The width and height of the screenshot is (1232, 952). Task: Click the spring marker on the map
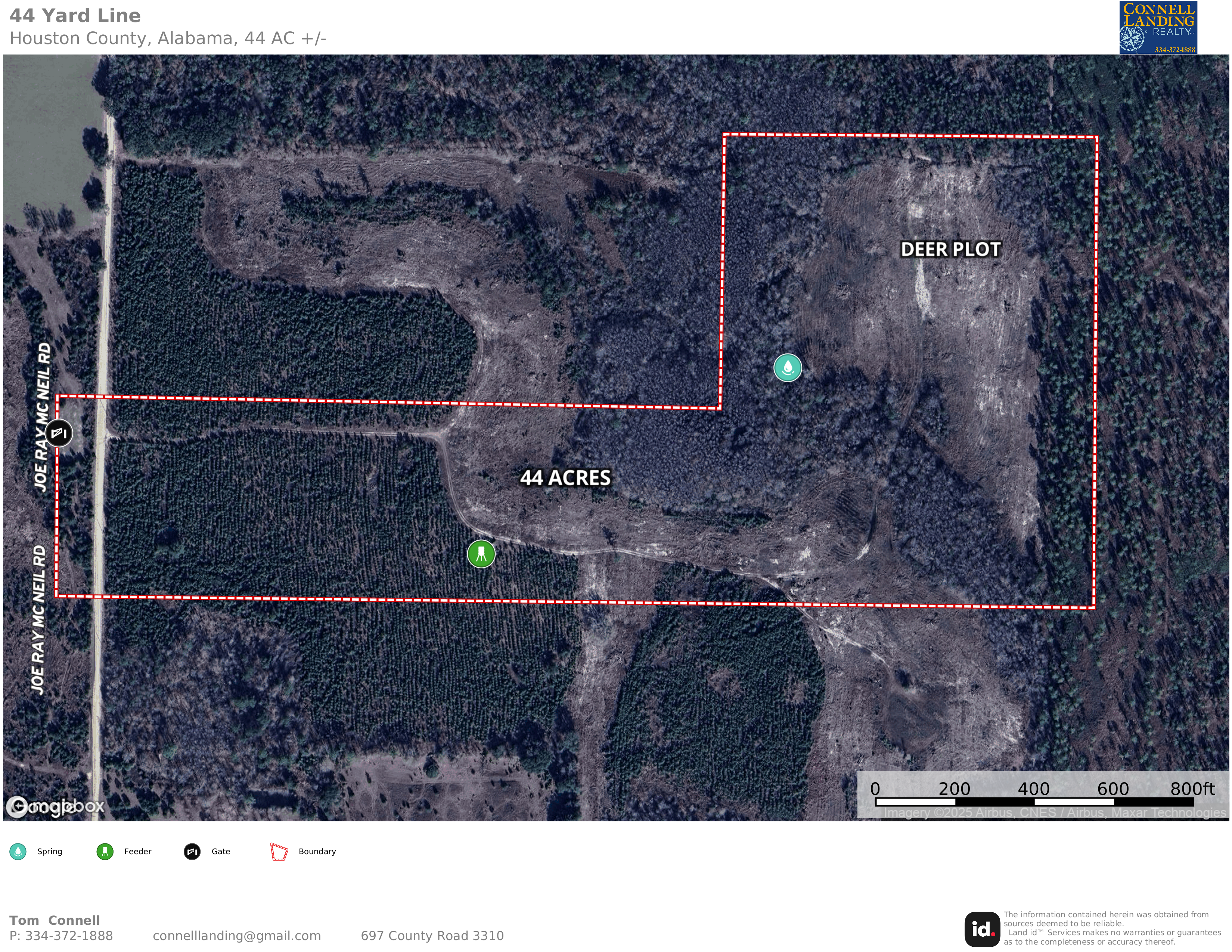[788, 368]
